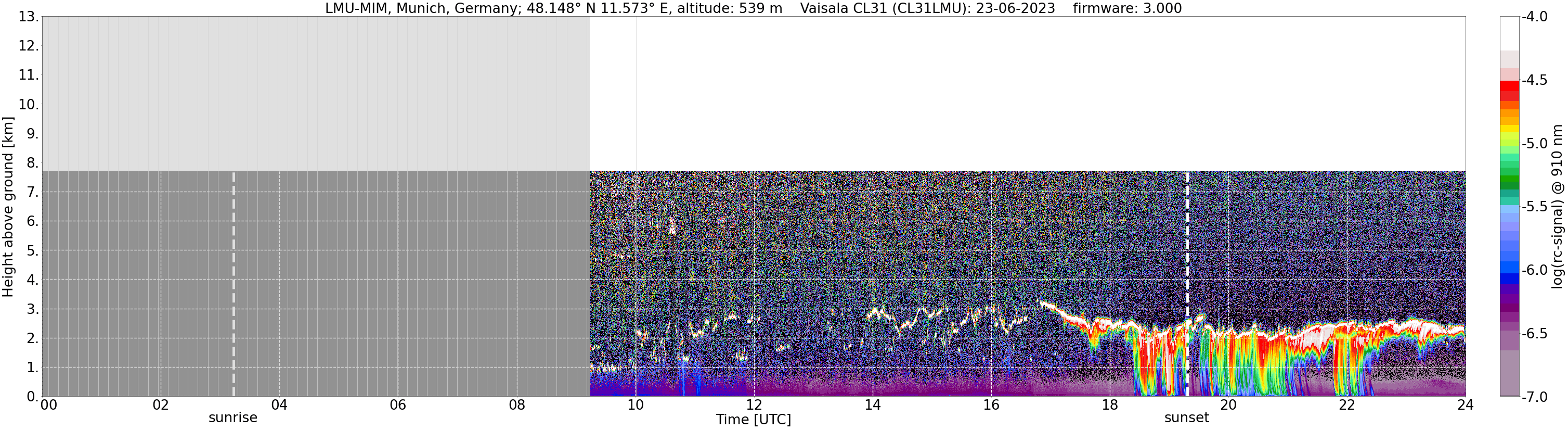Click the light gray area above 8 km
Screen dimensions: 1568x430
point(316,94)
